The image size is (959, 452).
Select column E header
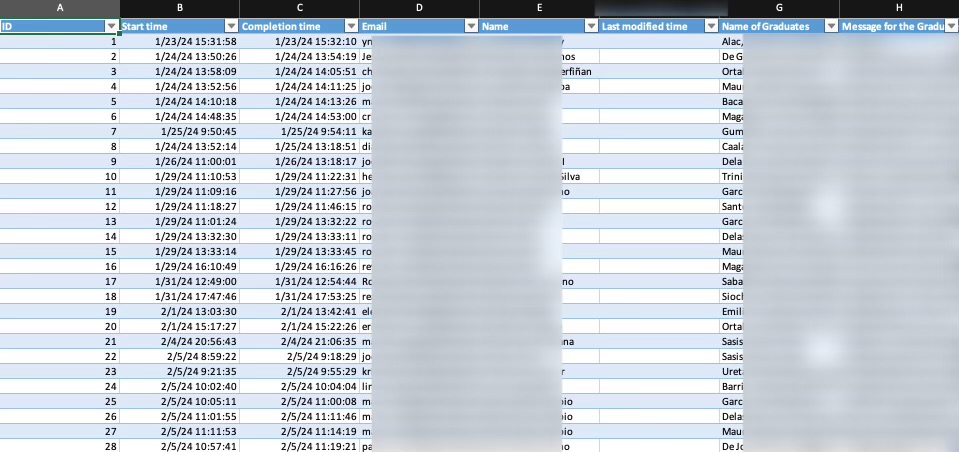click(x=539, y=8)
